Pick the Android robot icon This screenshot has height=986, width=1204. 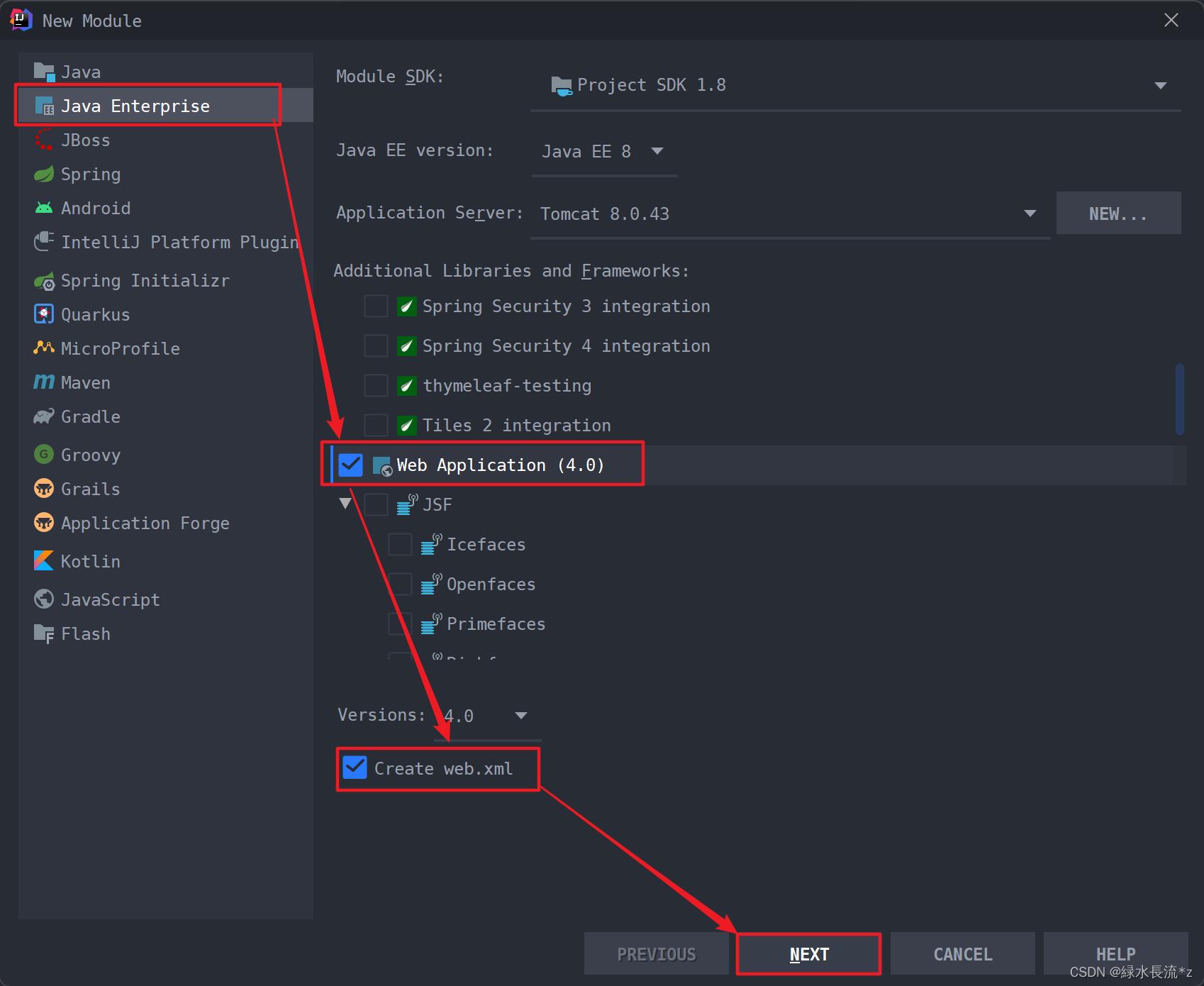44,208
